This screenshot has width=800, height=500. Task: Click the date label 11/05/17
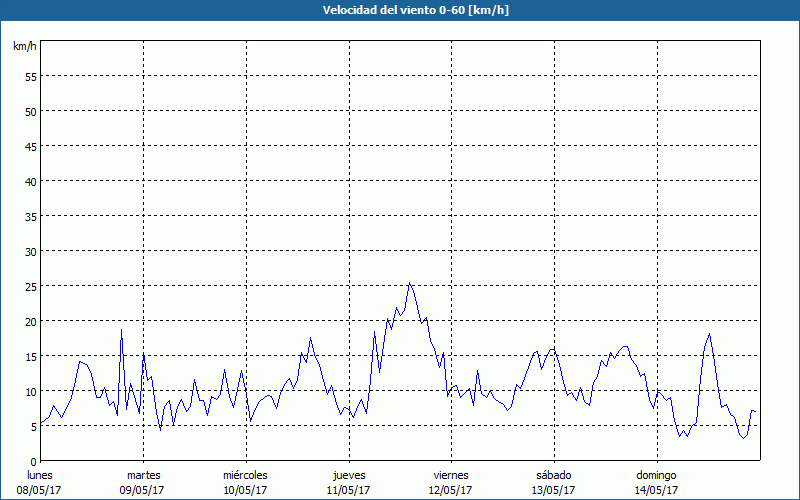tap(348, 490)
